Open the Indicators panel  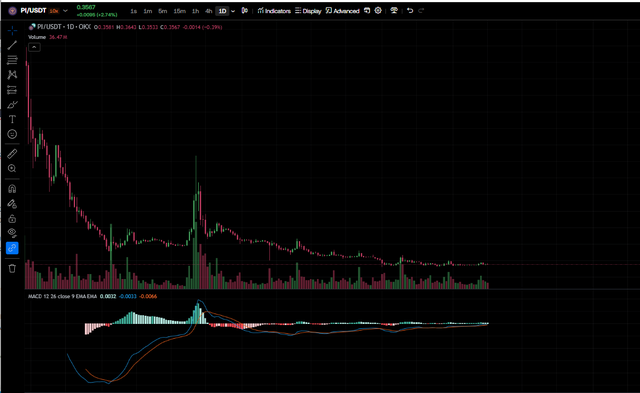pos(274,11)
